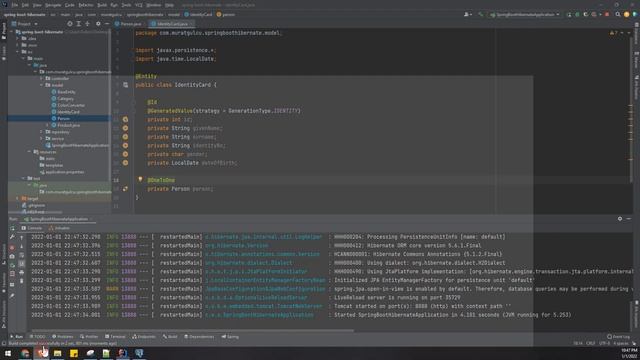Click scroll up arrow in console toolbar
This screenshot has width=640, height=360.
[x=22, y=238]
